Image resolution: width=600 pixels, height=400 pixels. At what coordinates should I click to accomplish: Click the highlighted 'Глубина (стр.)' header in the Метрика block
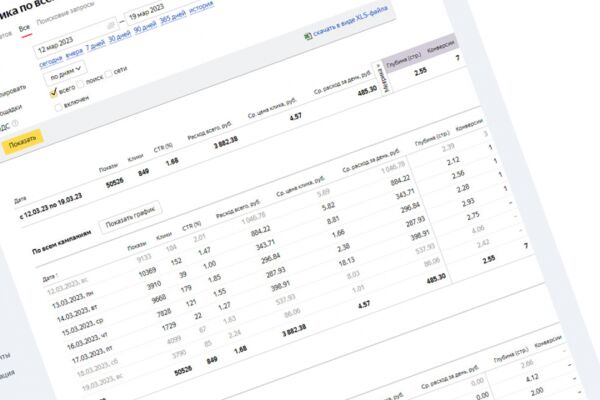[404, 61]
